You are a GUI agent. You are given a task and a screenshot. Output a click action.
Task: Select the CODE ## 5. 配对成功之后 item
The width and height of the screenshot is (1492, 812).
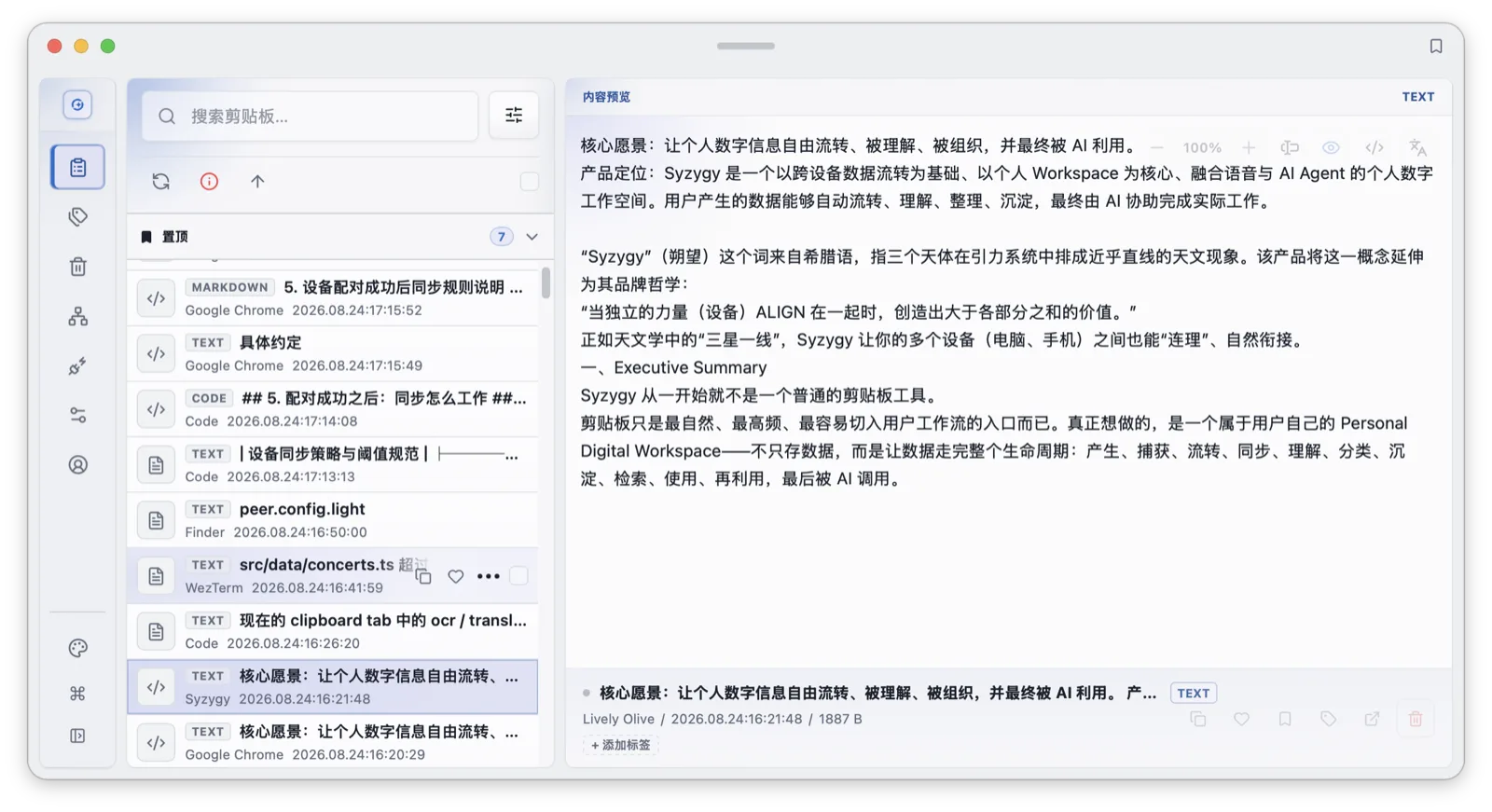coord(333,409)
